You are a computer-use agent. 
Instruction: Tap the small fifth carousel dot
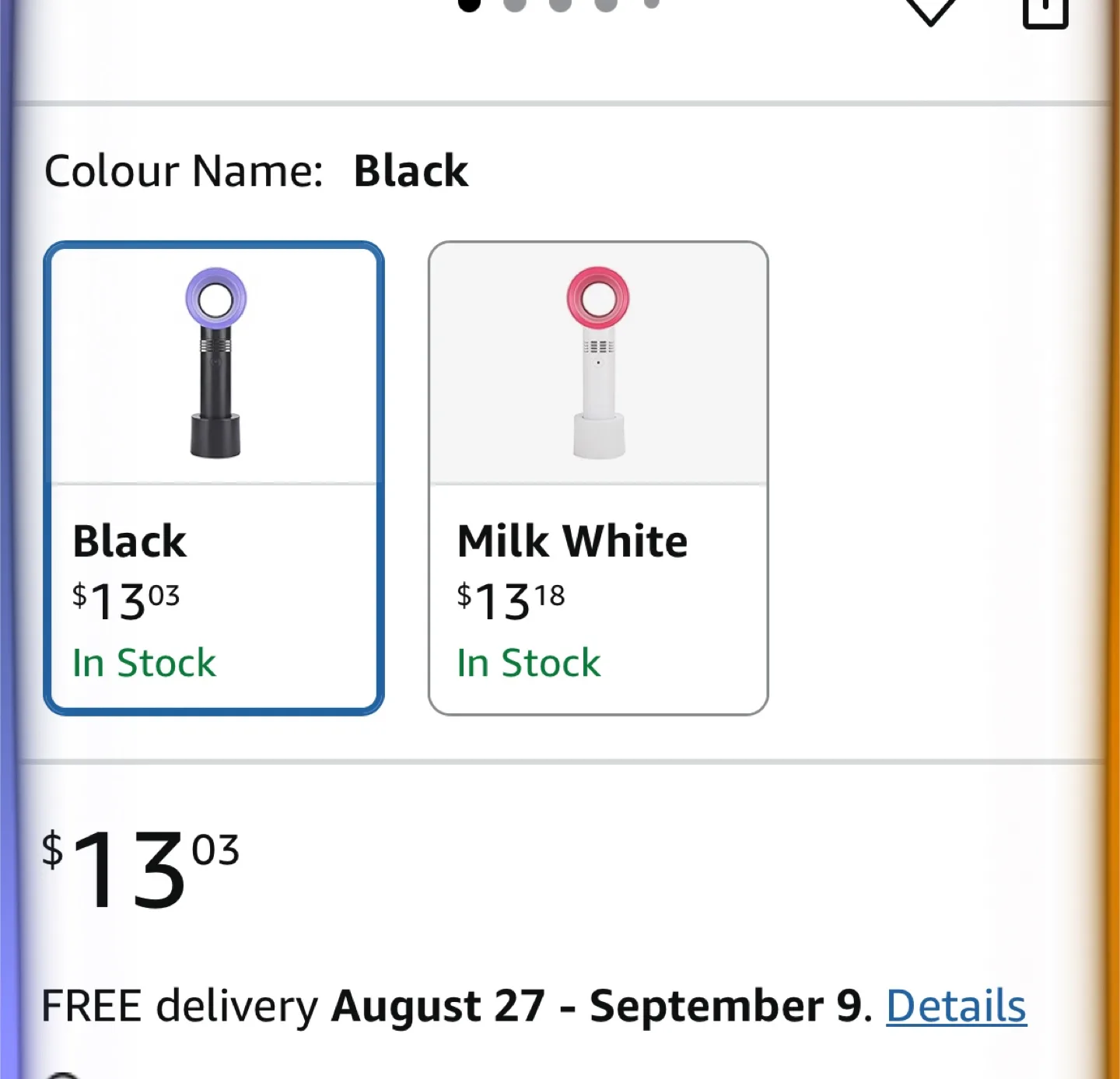(652, 4)
